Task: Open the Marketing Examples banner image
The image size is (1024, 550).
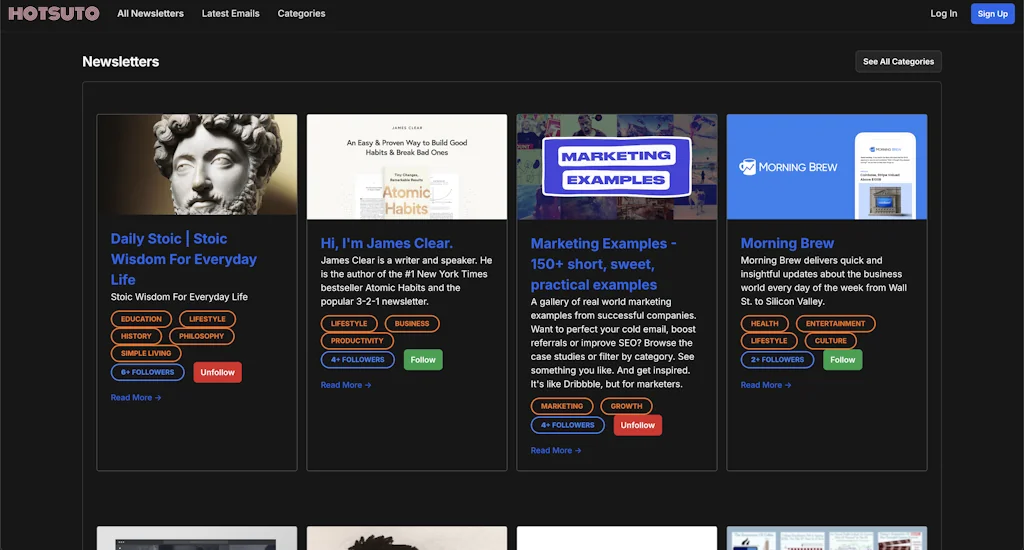Action: [616, 167]
